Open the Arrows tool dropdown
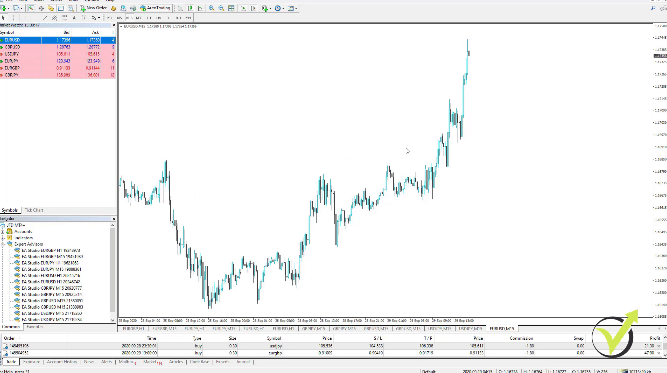 click(x=99, y=18)
